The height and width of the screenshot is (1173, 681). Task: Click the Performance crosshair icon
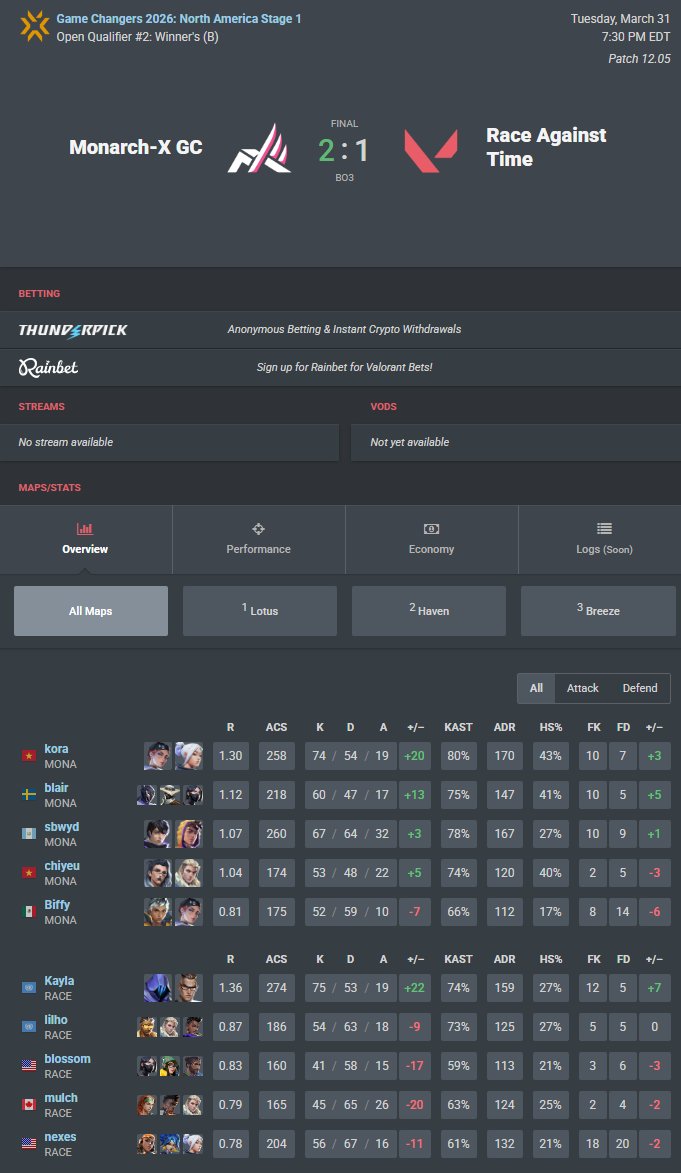click(259, 529)
